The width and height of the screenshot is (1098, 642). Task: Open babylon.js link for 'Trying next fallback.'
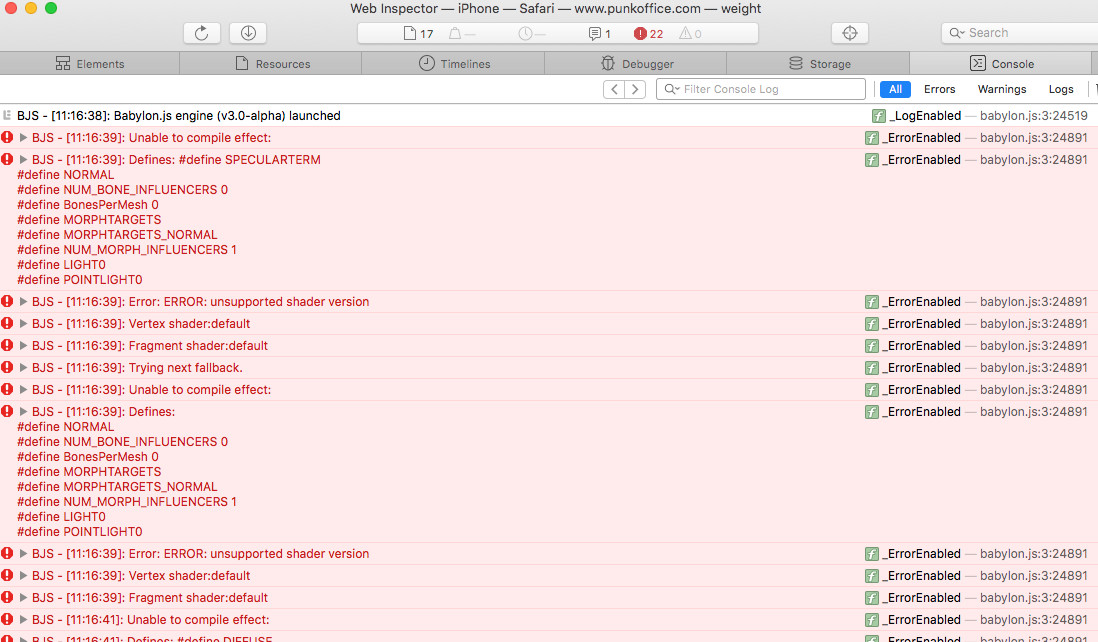click(1034, 368)
